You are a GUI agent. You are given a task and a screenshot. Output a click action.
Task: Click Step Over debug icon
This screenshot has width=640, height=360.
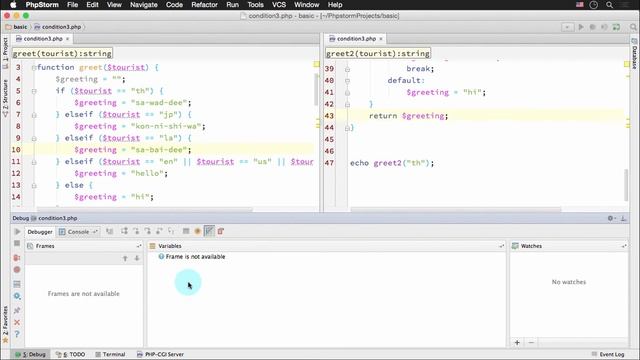point(124,231)
